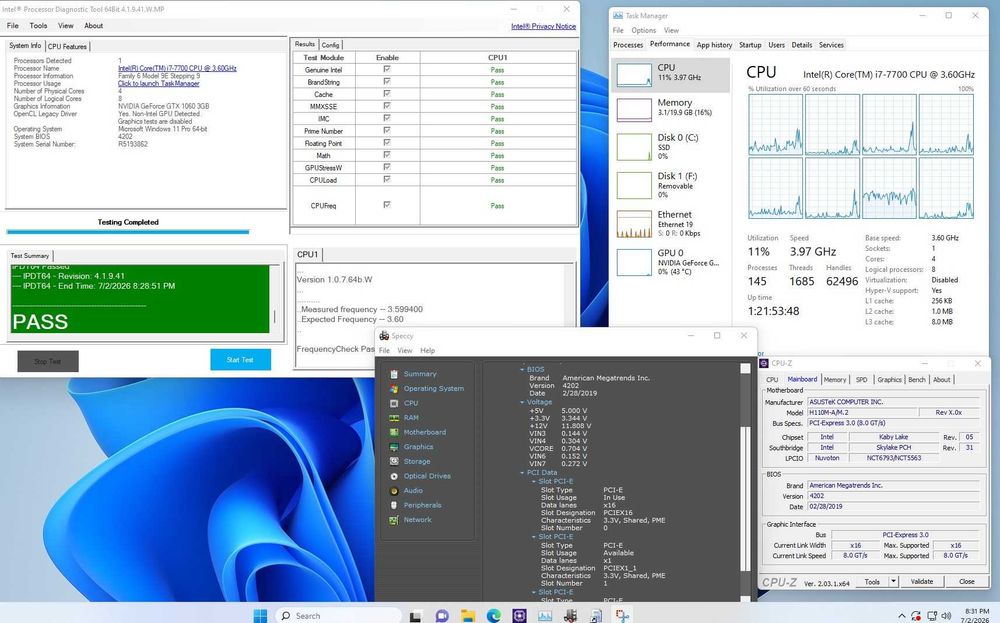Disable the Prime Number test checkbox
The height and width of the screenshot is (623, 1000).
pos(386,131)
